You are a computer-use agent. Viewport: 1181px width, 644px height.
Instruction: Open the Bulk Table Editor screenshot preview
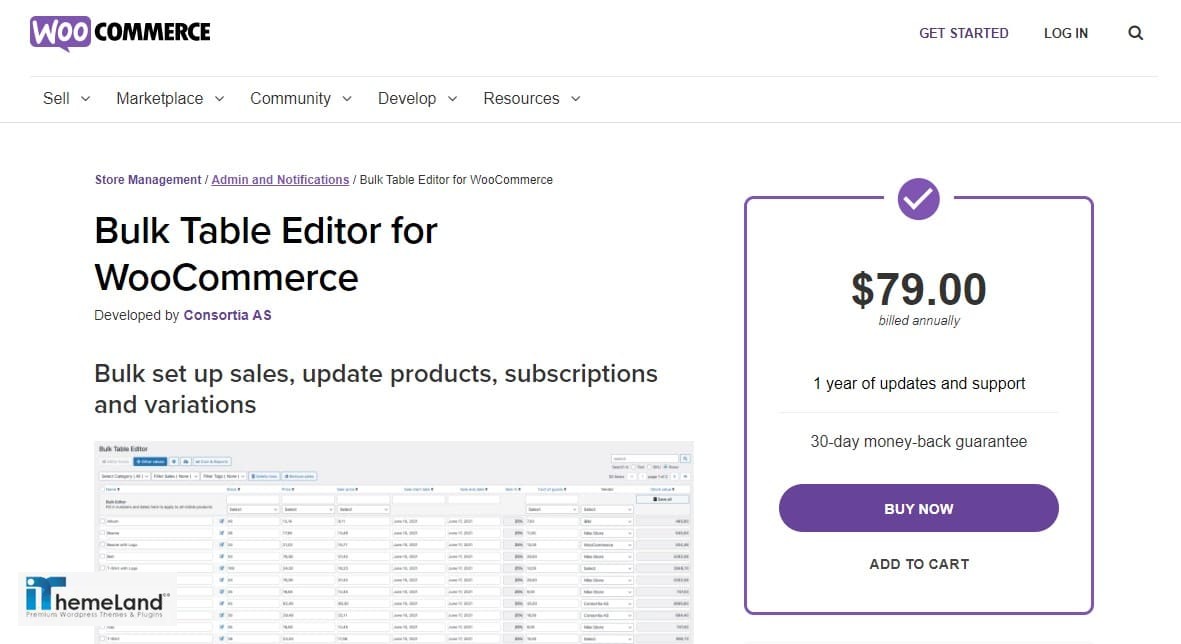click(x=394, y=542)
